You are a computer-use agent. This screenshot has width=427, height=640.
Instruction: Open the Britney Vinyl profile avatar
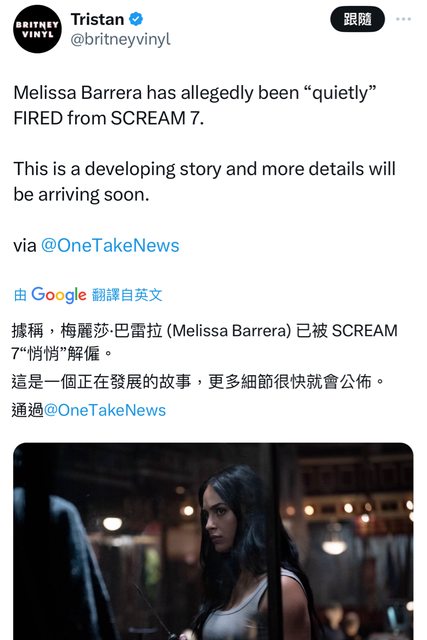point(37,29)
